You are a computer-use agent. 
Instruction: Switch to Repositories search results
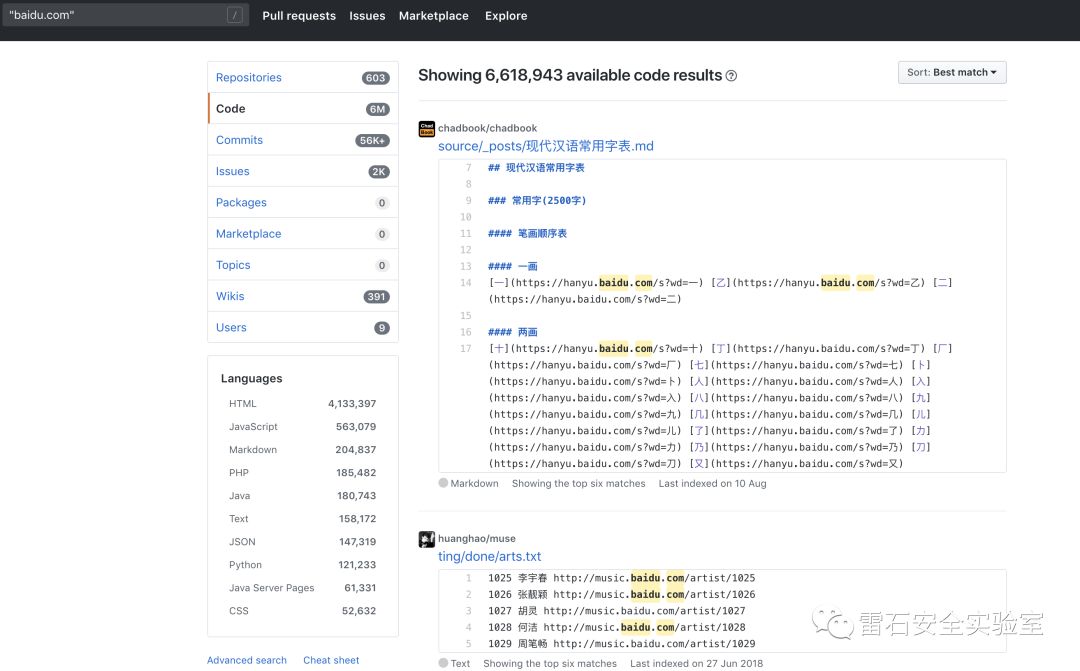[x=249, y=78]
